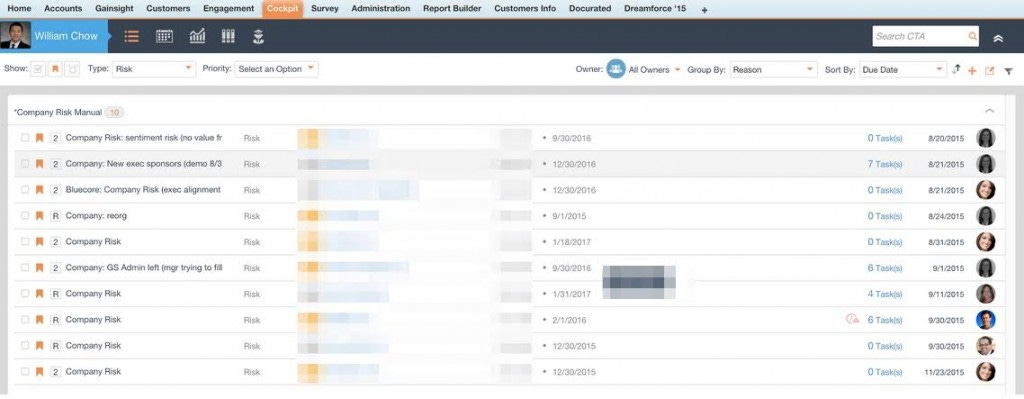Image resolution: width=1024 pixels, height=399 pixels.
Task: Toggle Show snoozed alarm filter icon
Action: coord(72,69)
